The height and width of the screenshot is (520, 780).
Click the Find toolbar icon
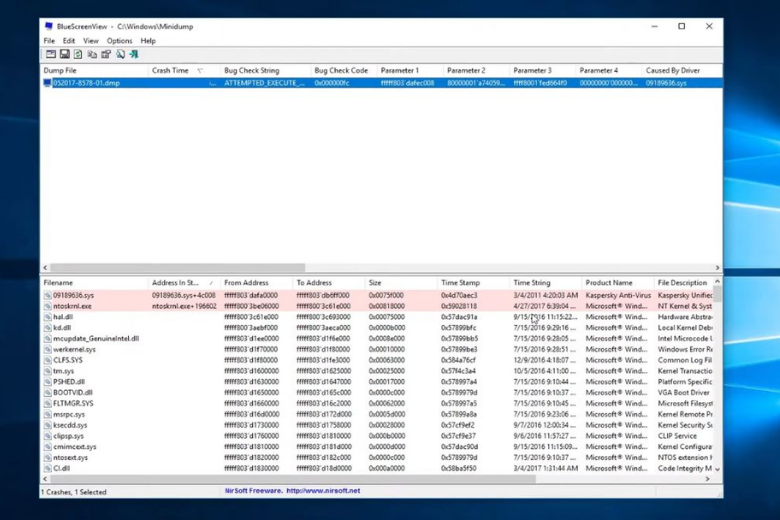coord(120,54)
